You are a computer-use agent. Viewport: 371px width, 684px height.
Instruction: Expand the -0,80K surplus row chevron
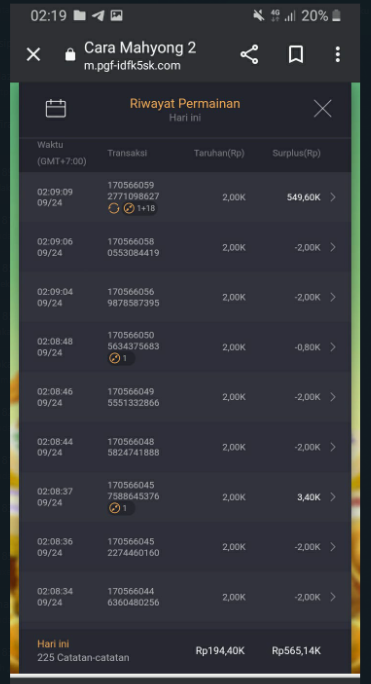tap(333, 347)
